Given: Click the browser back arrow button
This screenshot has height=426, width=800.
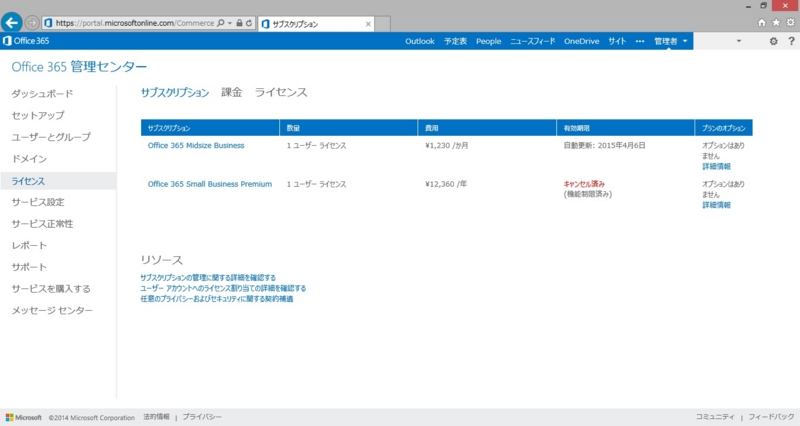Looking at the screenshot, I should coord(11,22).
